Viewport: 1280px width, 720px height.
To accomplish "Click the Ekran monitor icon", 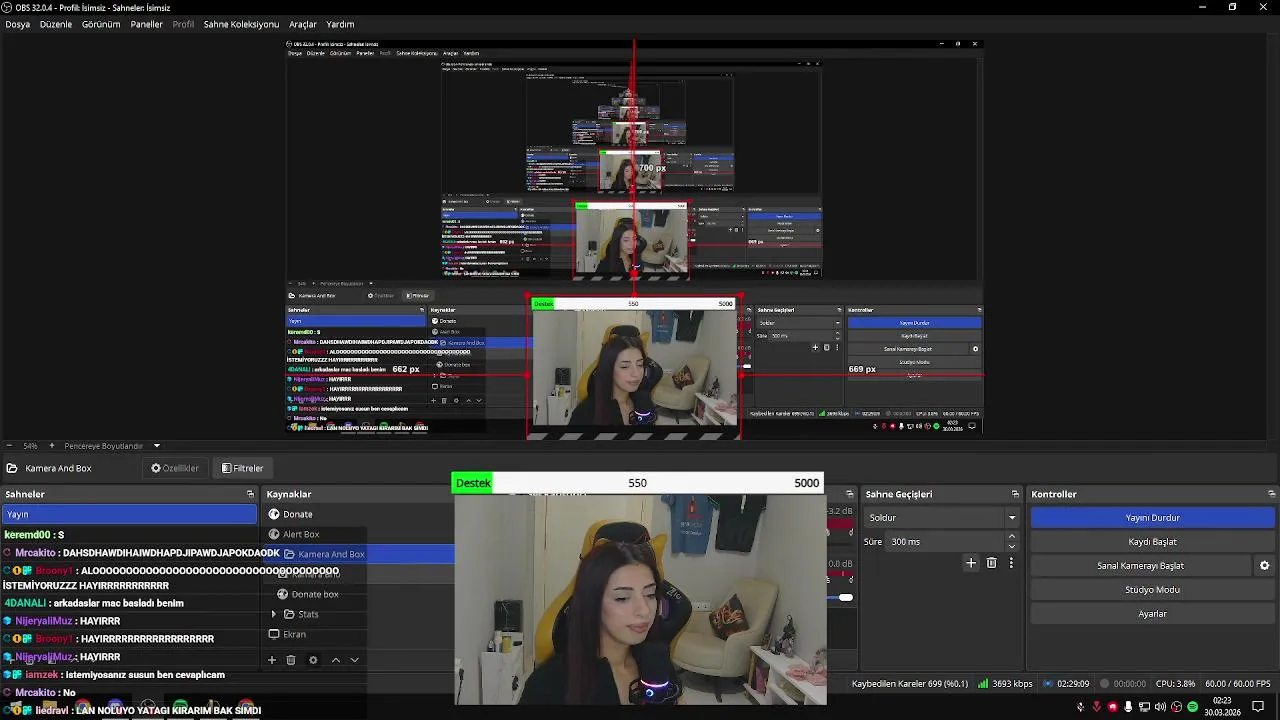I will coord(274,634).
